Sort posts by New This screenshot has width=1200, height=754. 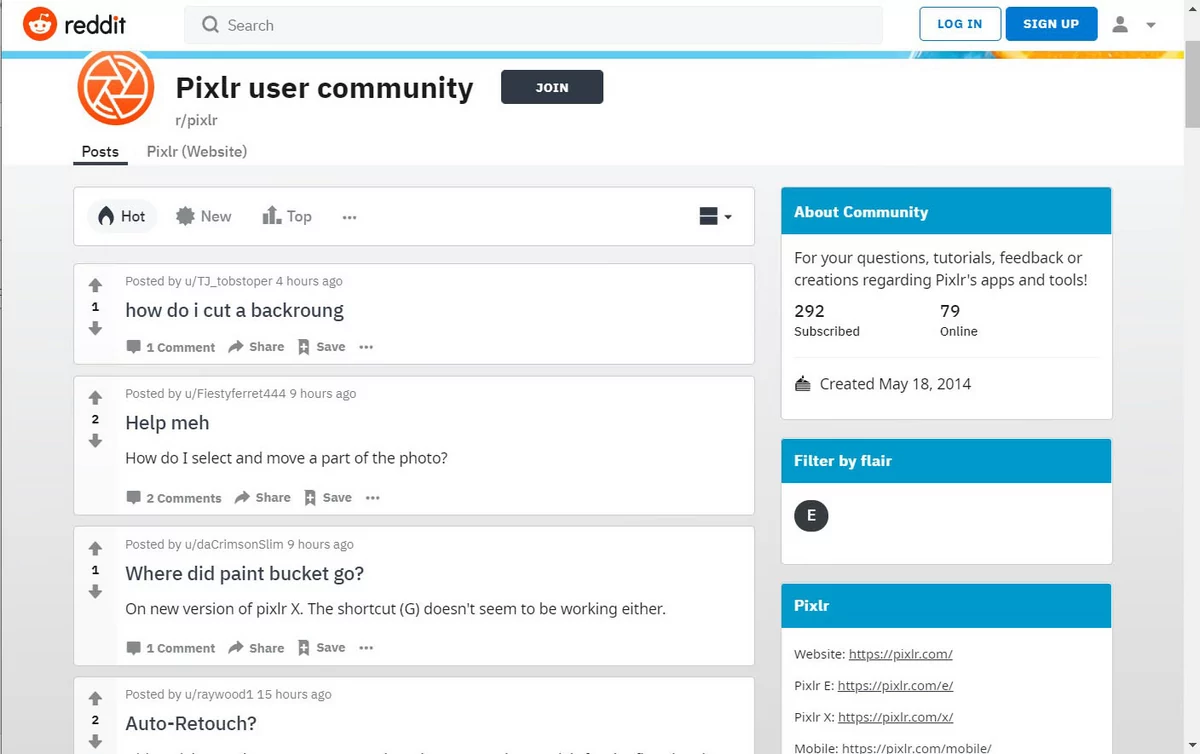click(203, 216)
